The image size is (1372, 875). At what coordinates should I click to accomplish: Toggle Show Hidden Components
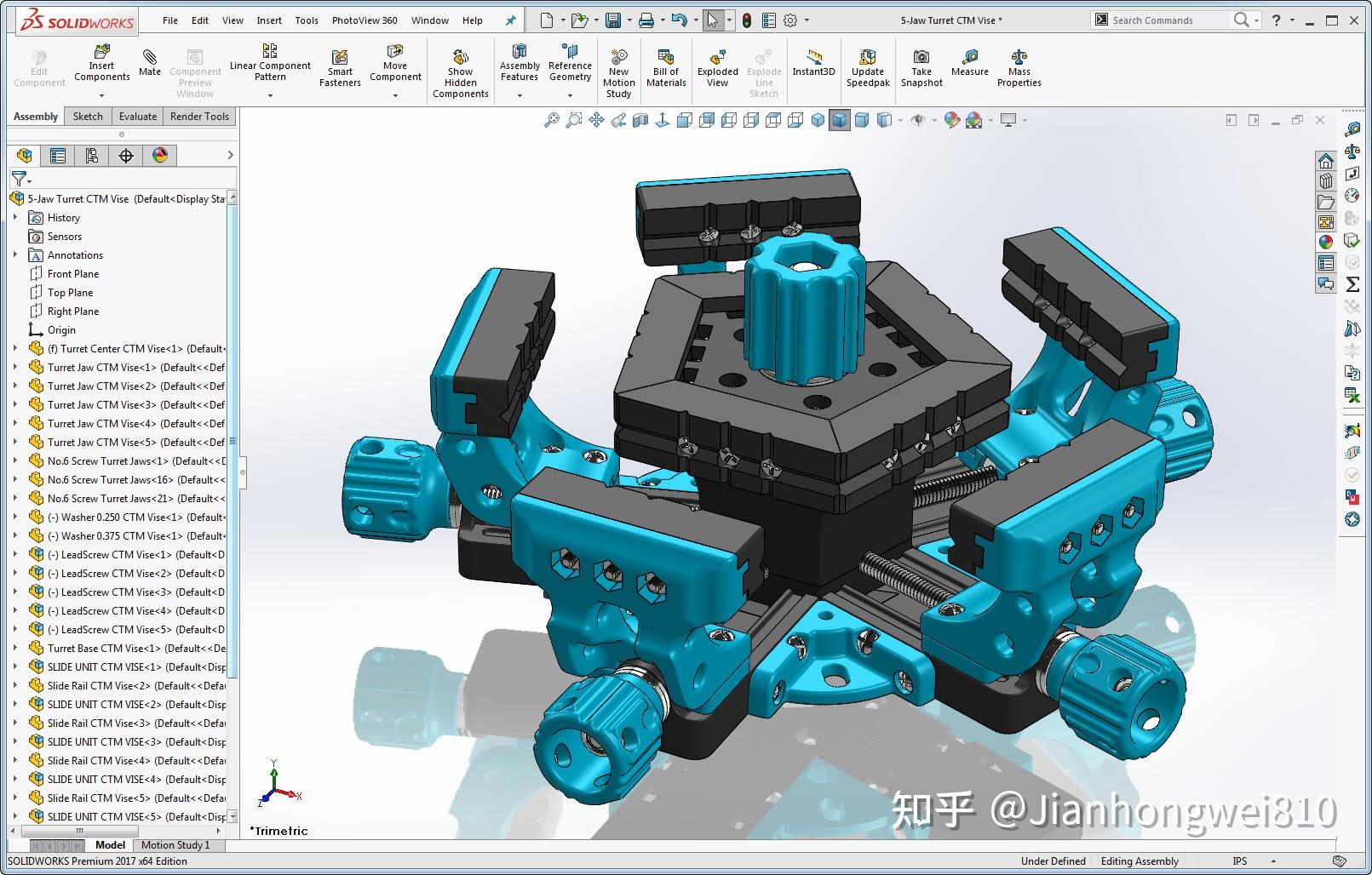(460, 66)
